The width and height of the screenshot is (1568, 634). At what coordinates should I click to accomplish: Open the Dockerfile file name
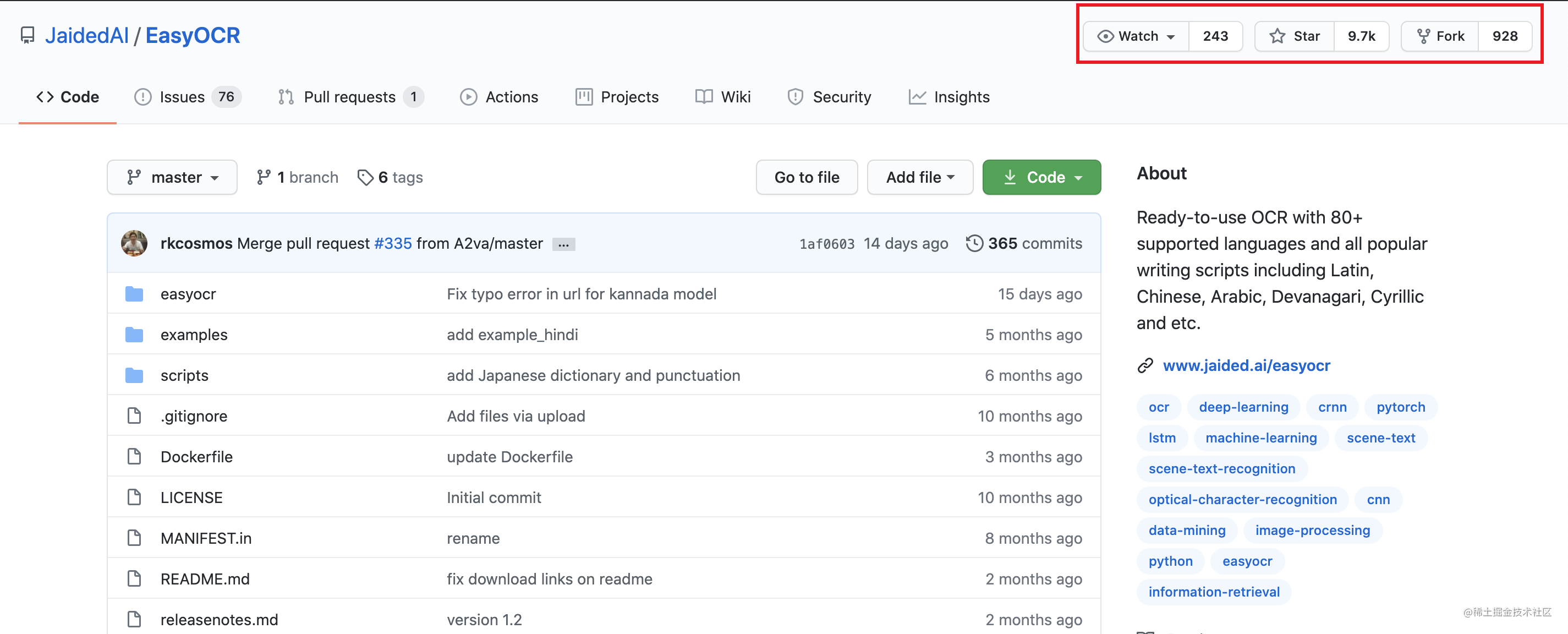[x=196, y=457]
